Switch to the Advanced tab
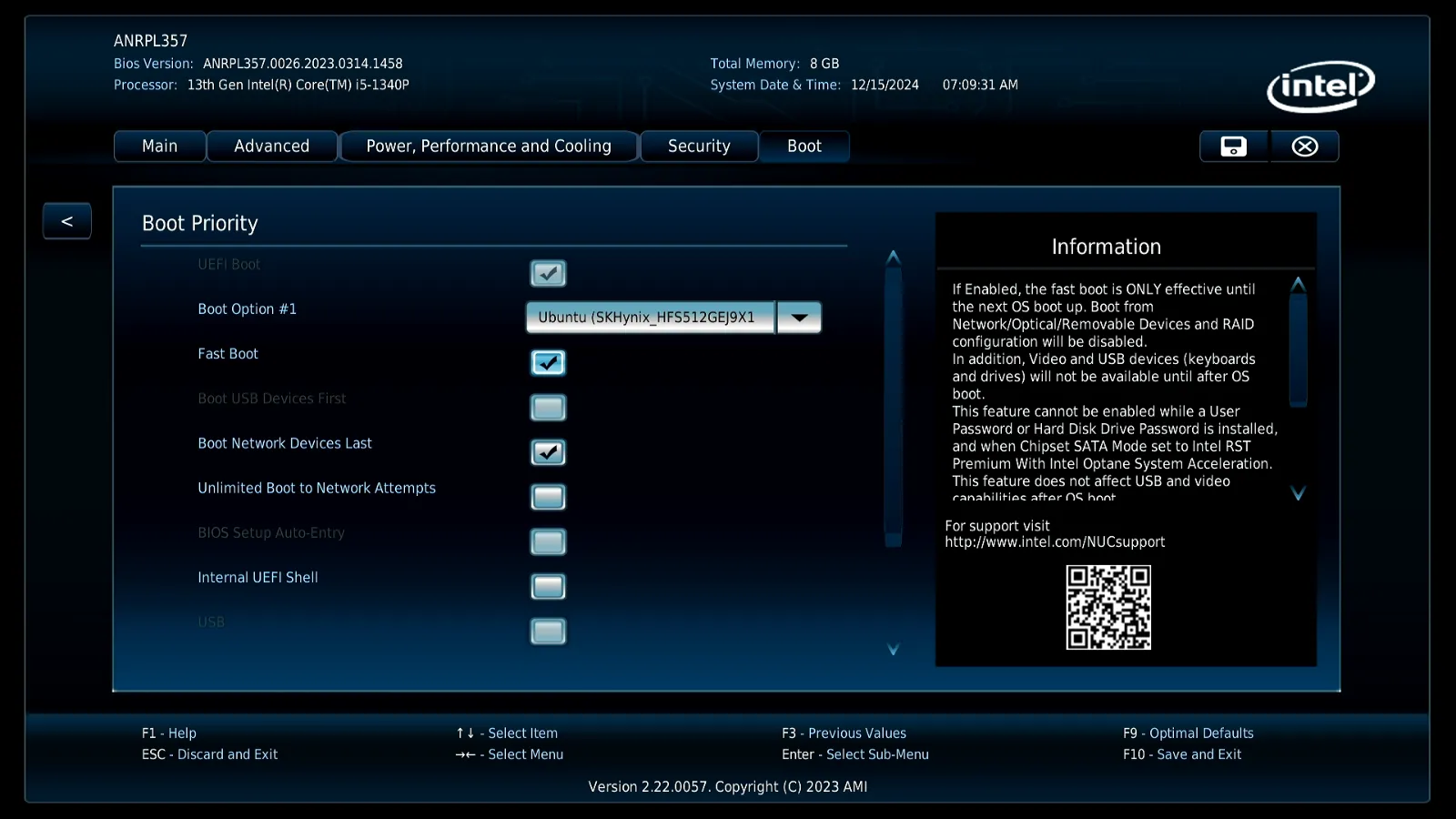 pos(271,146)
